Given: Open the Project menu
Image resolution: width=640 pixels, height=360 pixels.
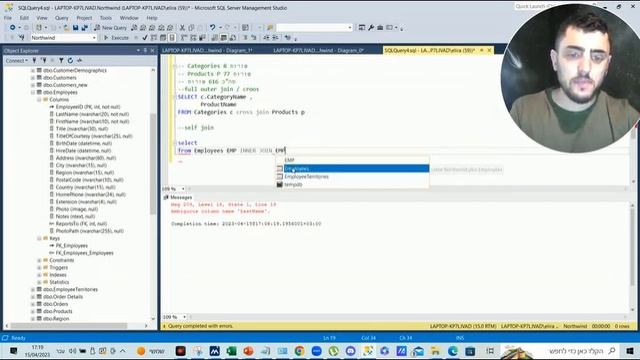Looking at the screenshot, I should coord(84,18).
